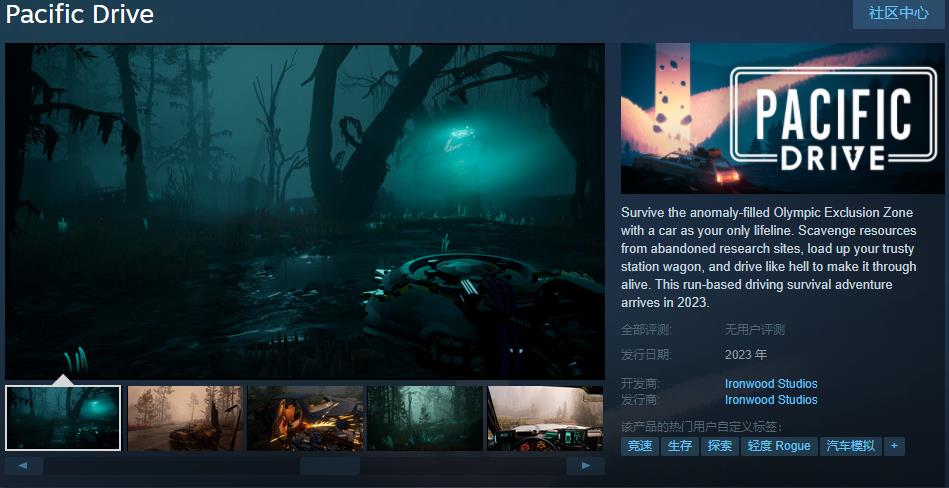The image size is (949, 488).
Task: Expand the tag list with the + button
Action: coord(894,446)
